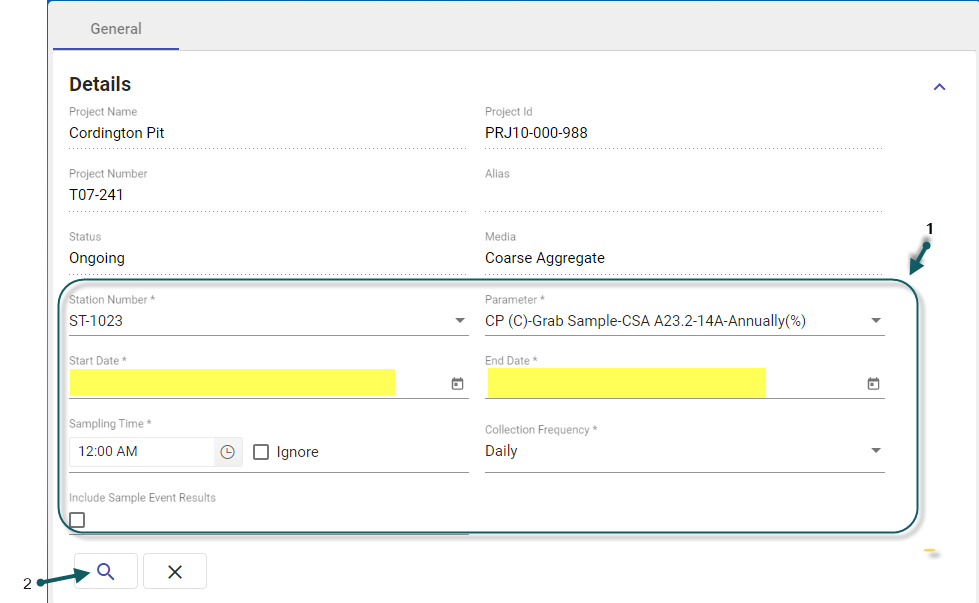Open the Parameter dropdown list
This screenshot has width=979, height=603.
876,321
